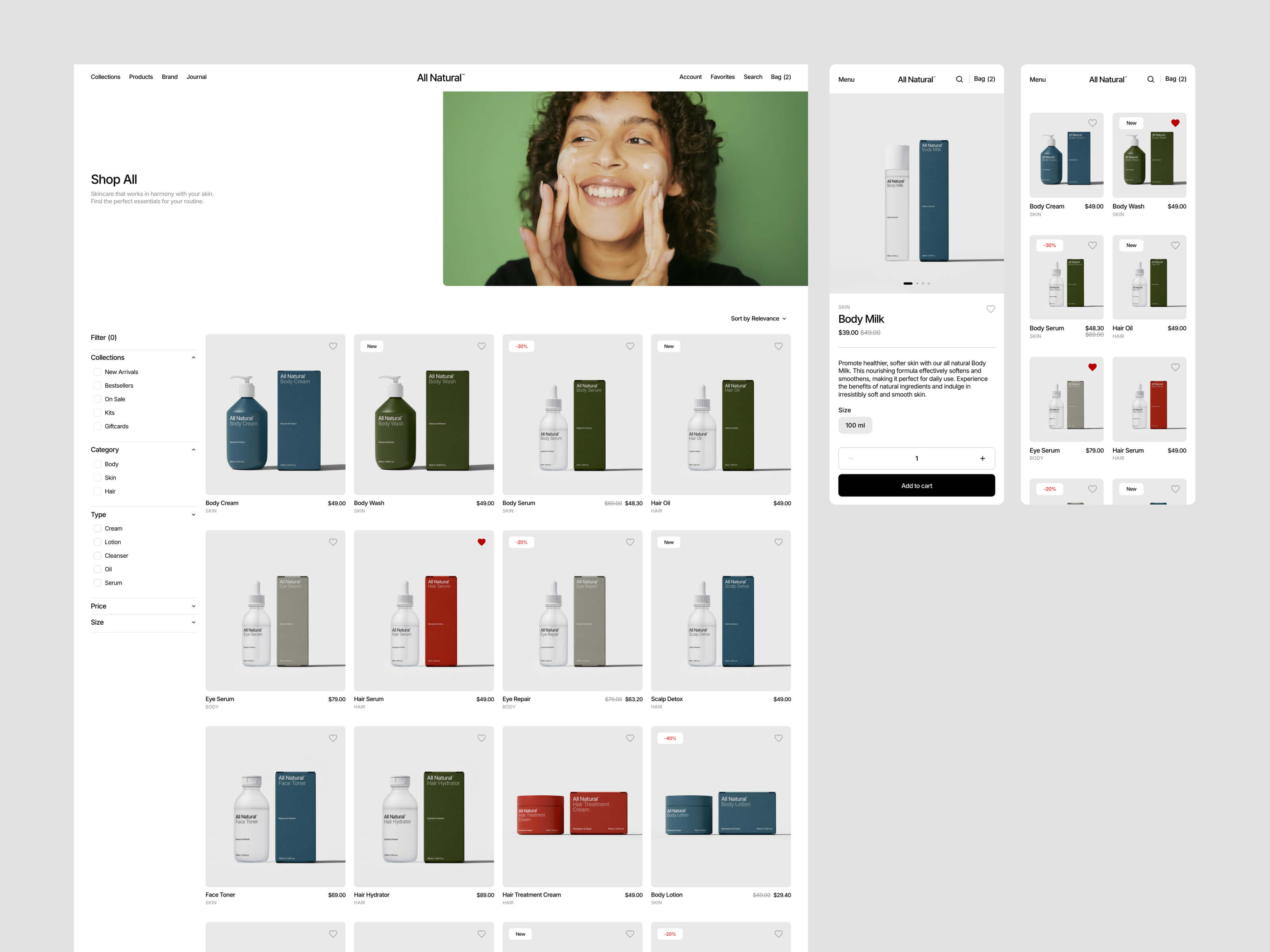Unfavorite the Hair Serum red heart
The image size is (1270, 952).
(481, 542)
